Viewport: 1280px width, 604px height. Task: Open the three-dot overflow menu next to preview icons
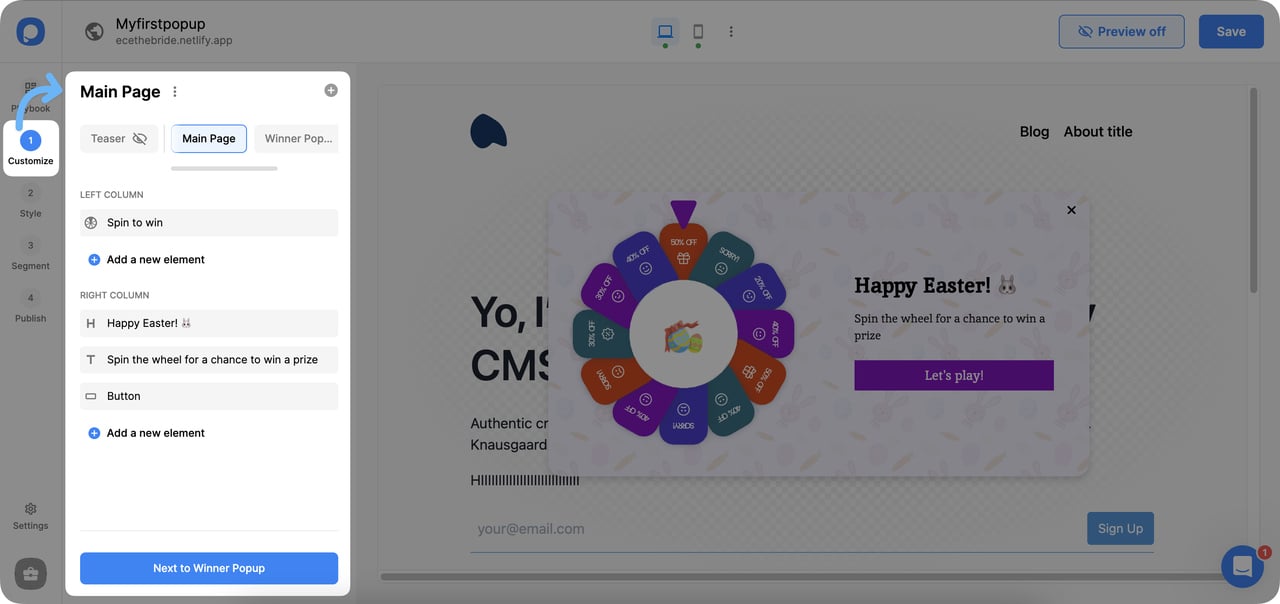point(731,31)
